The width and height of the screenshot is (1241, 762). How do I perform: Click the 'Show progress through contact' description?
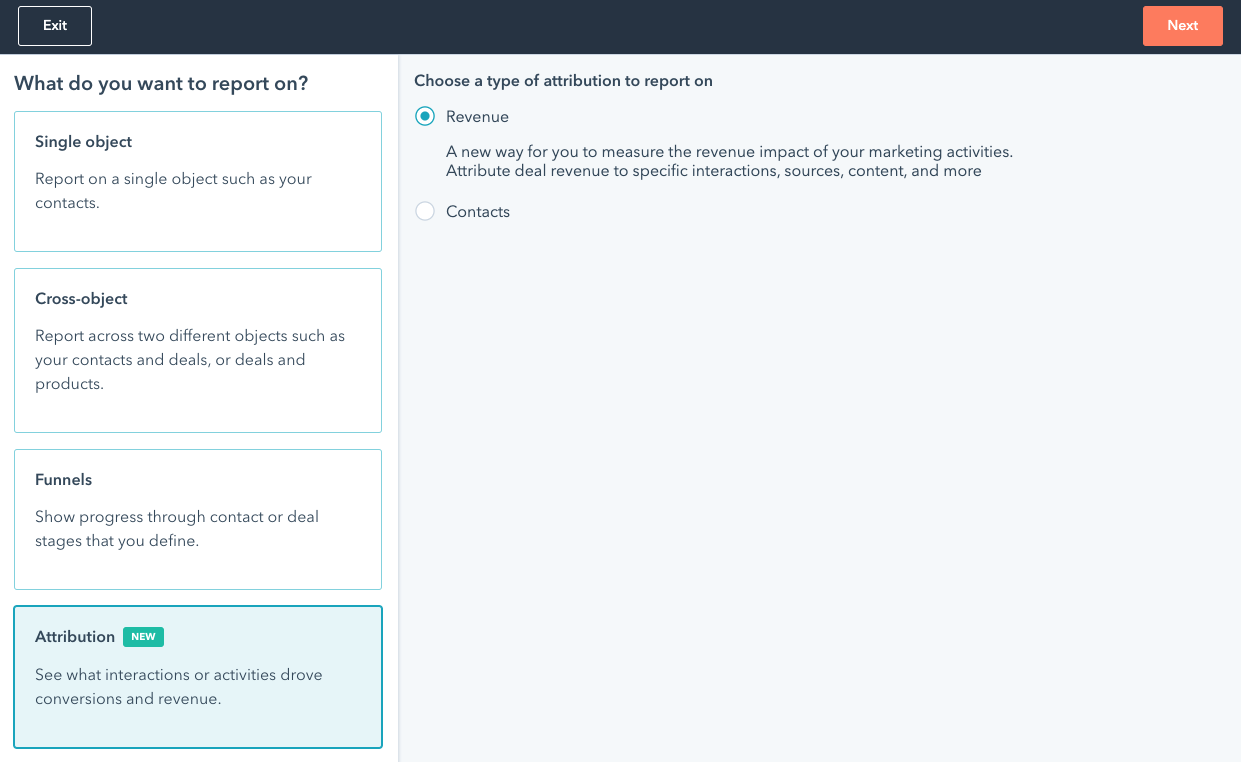point(177,529)
